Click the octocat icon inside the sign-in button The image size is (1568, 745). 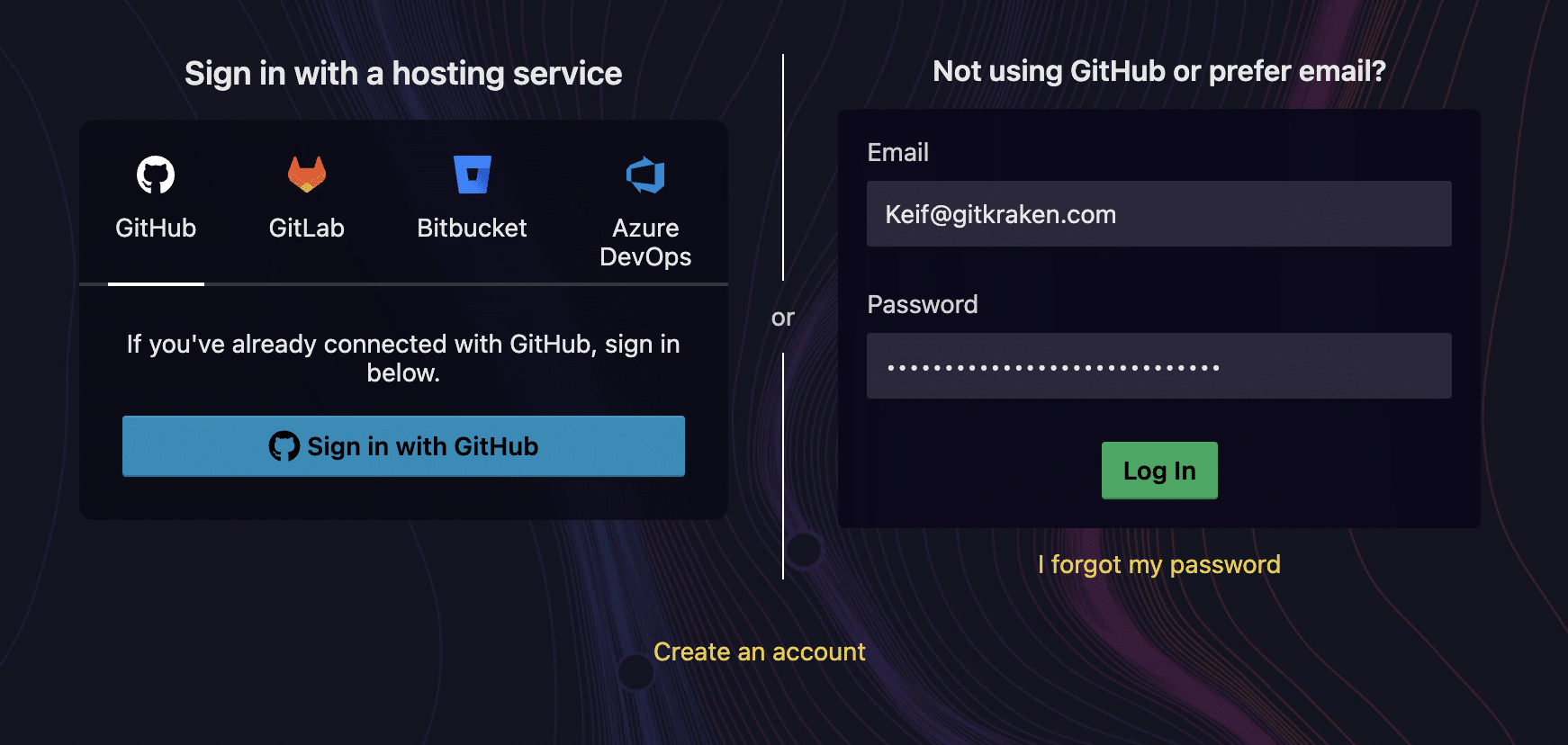point(284,446)
